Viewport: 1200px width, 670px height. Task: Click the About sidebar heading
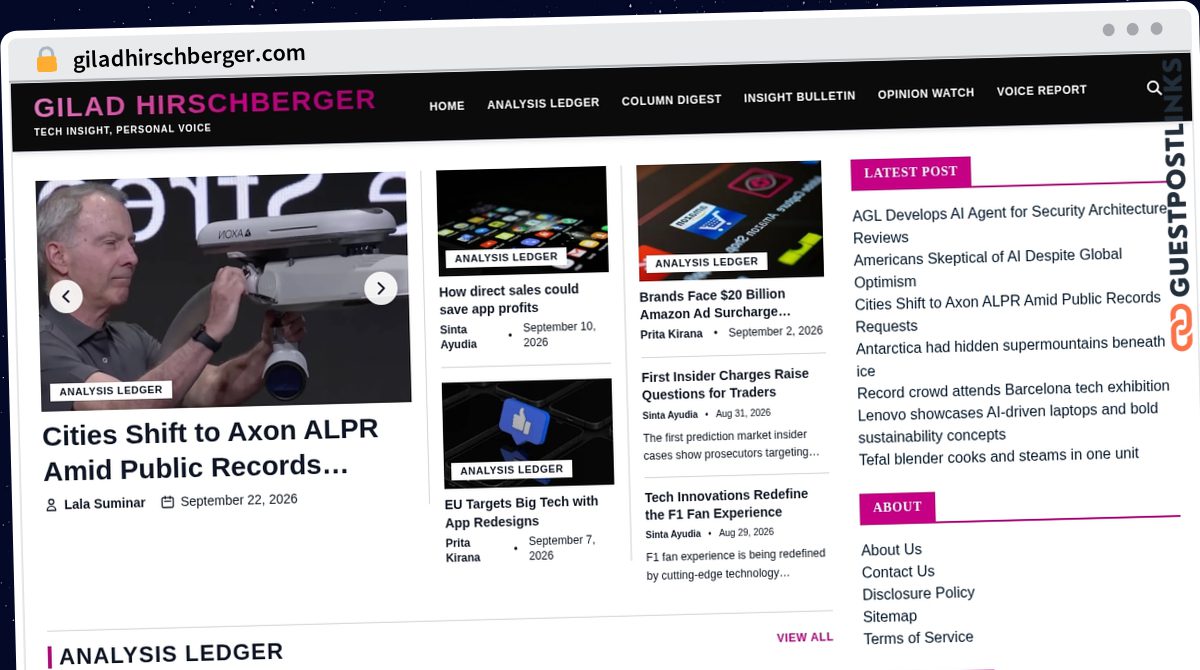(897, 507)
